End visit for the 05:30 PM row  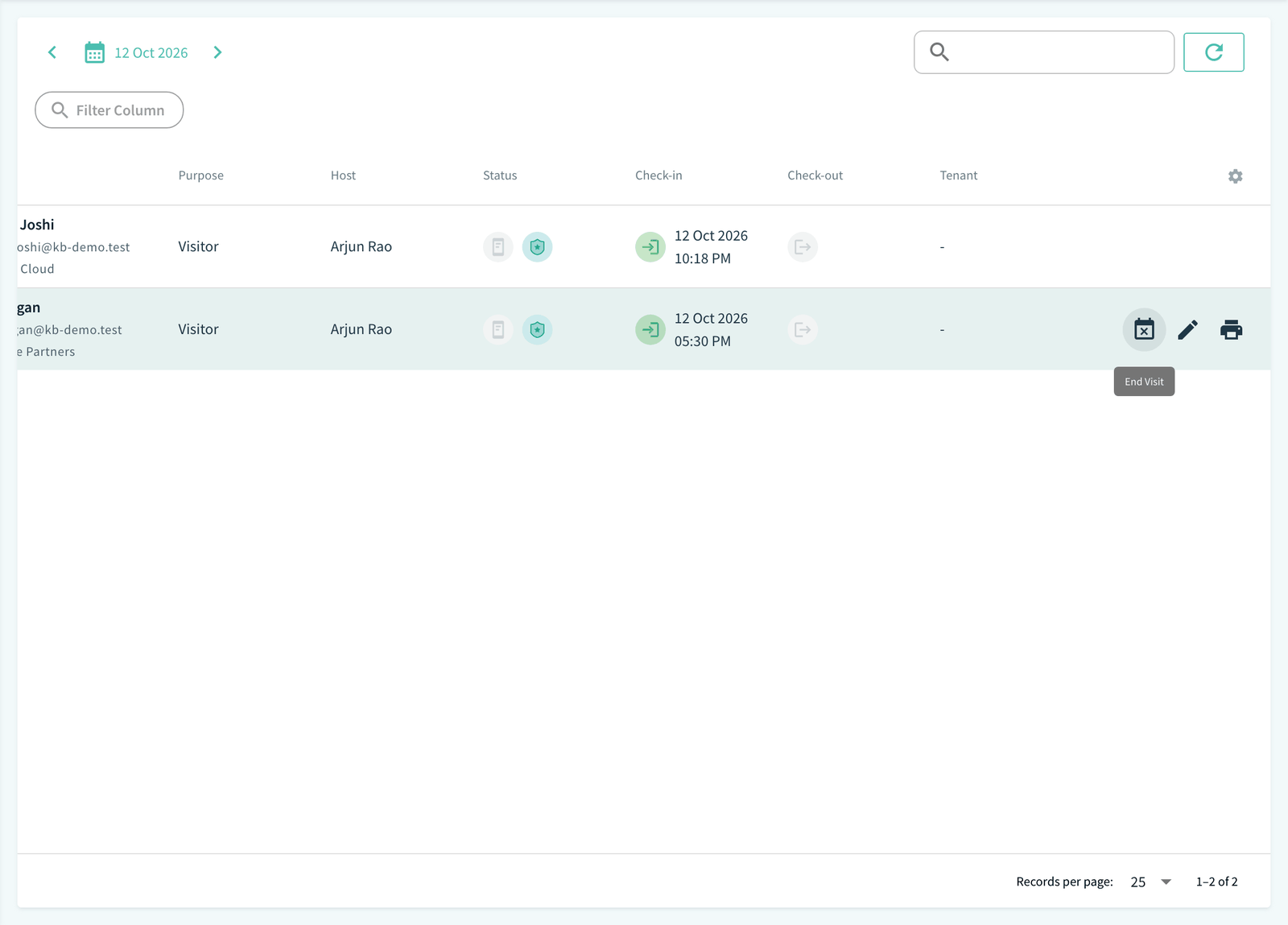coord(1144,329)
